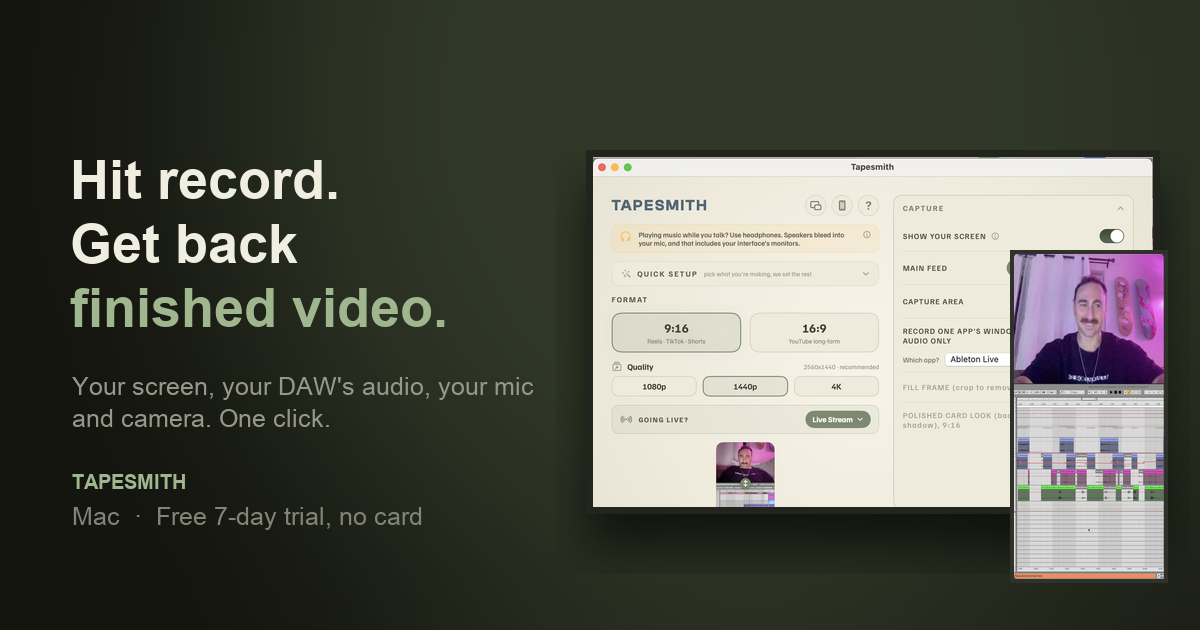
Task: Click the "Which app?" label
Action: click(921, 360)
